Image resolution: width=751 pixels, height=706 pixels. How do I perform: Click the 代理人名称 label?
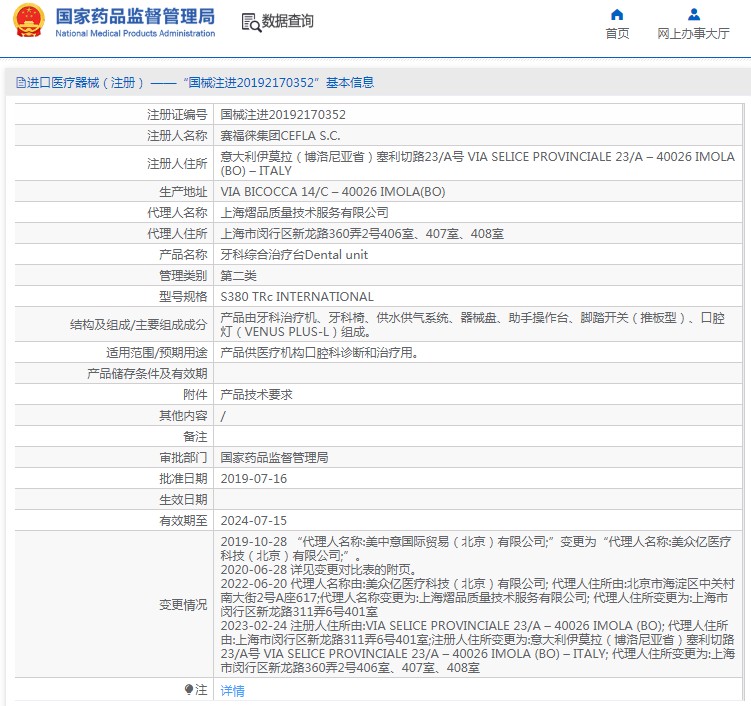(x=177, y=213)
